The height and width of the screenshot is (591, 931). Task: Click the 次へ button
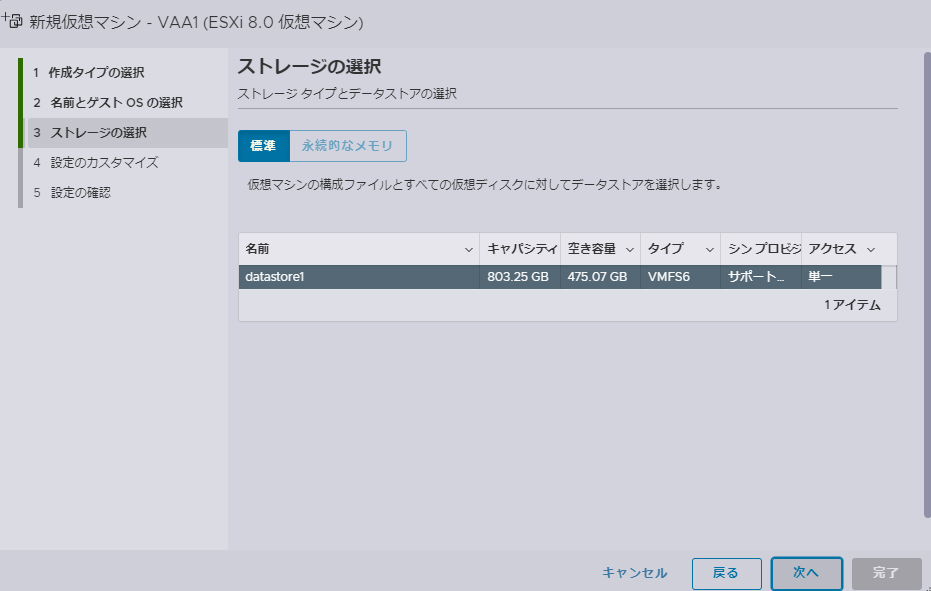click(806, 573)
